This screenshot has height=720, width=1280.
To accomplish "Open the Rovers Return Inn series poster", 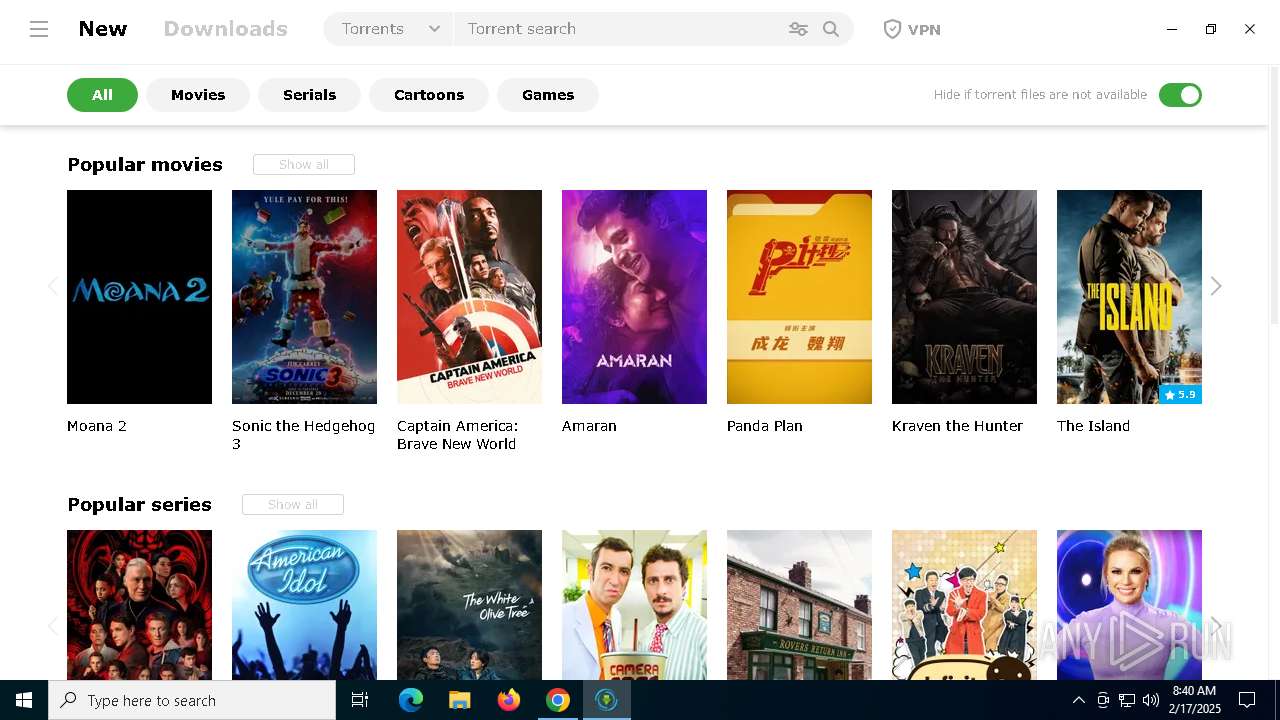I will (x=799, y=605).
